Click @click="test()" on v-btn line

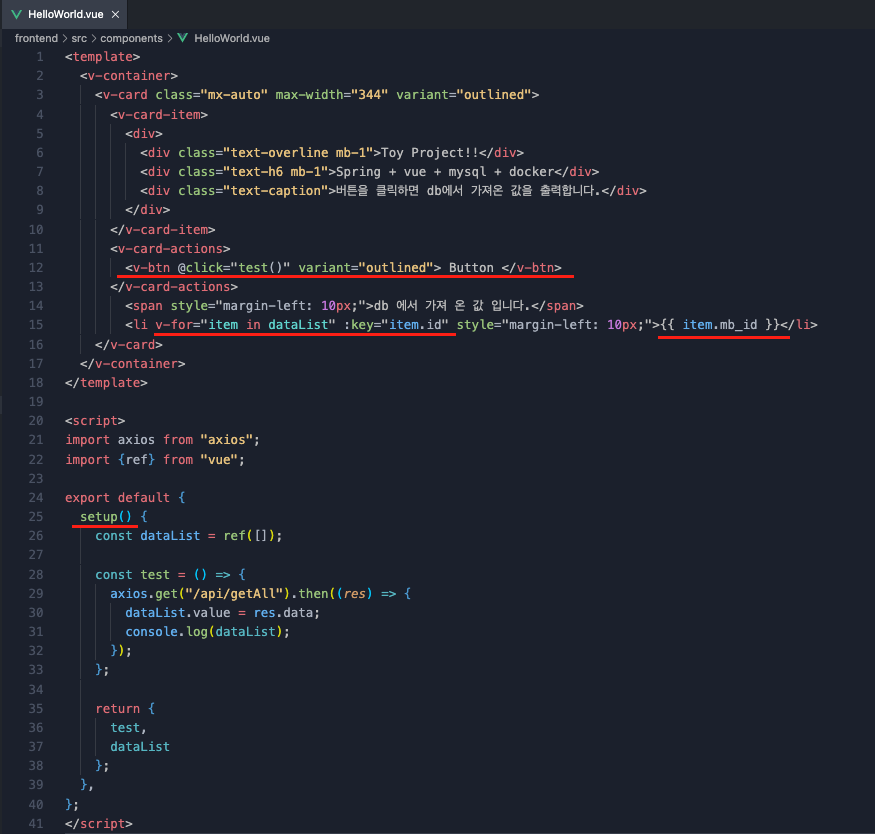coord(234,268)
